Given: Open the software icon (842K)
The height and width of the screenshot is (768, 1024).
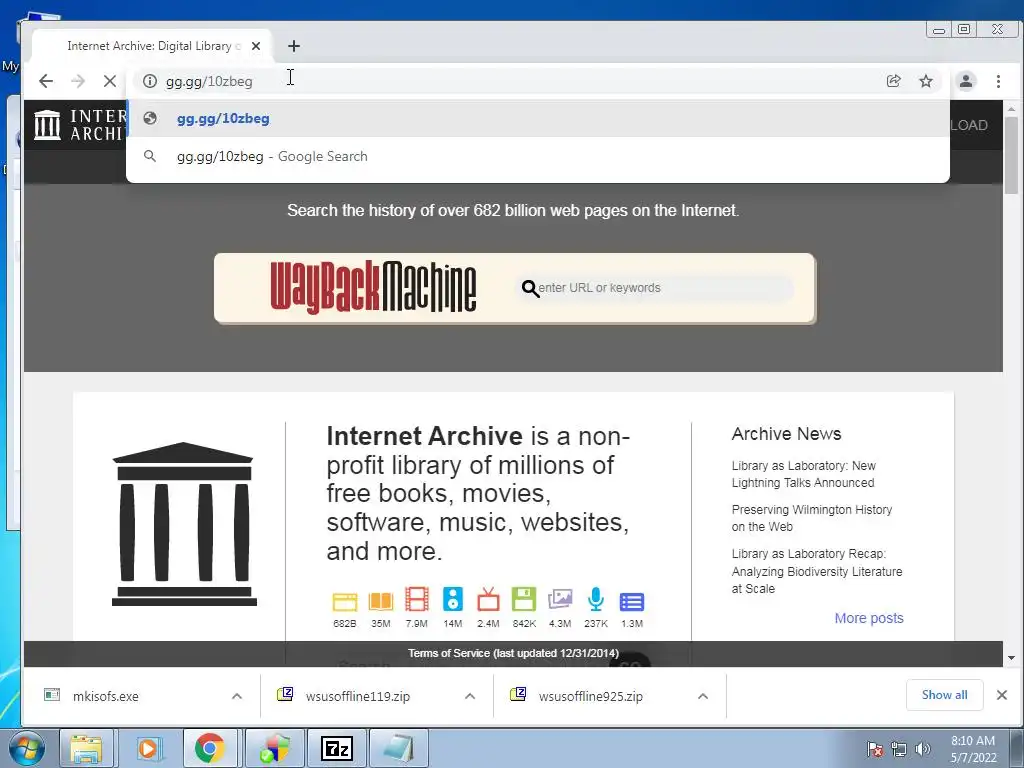Looking at the screenshot, I should pos(524,600).
